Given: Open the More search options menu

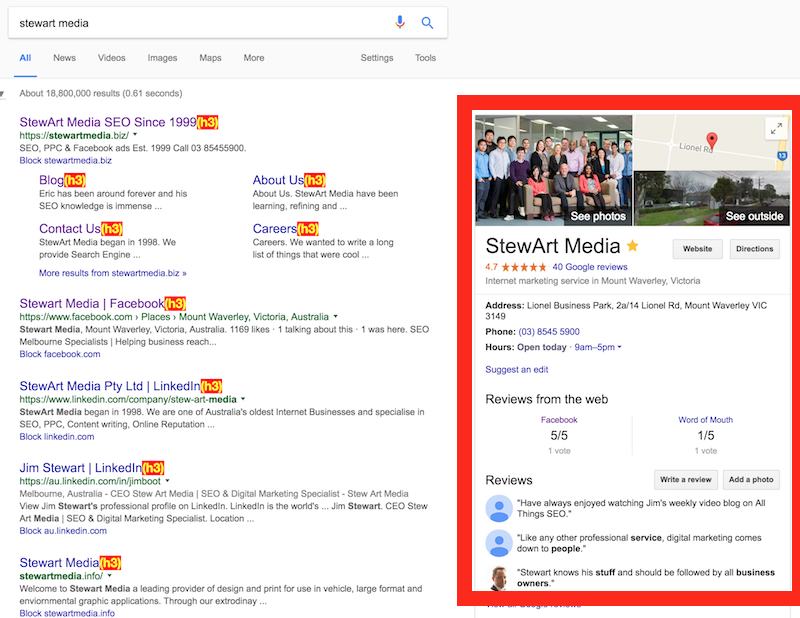Looking at the screenshot, I should [x=254, y=58].
